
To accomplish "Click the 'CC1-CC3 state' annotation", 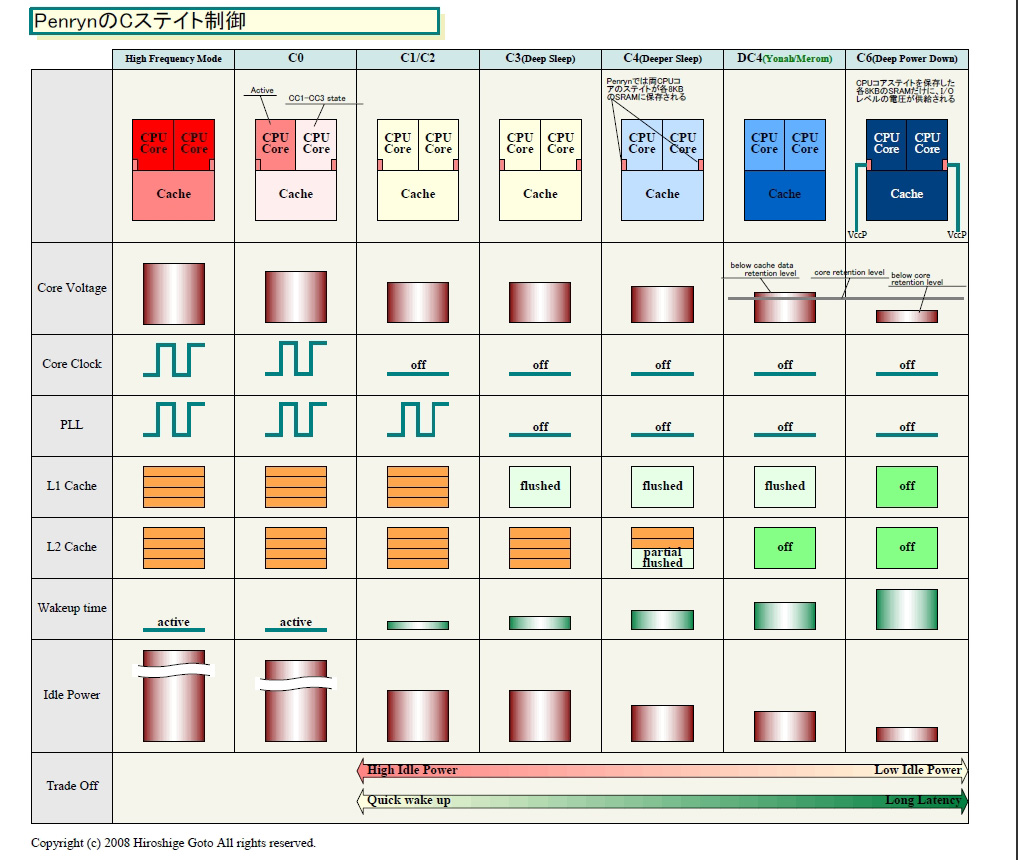I will [317, 98].
